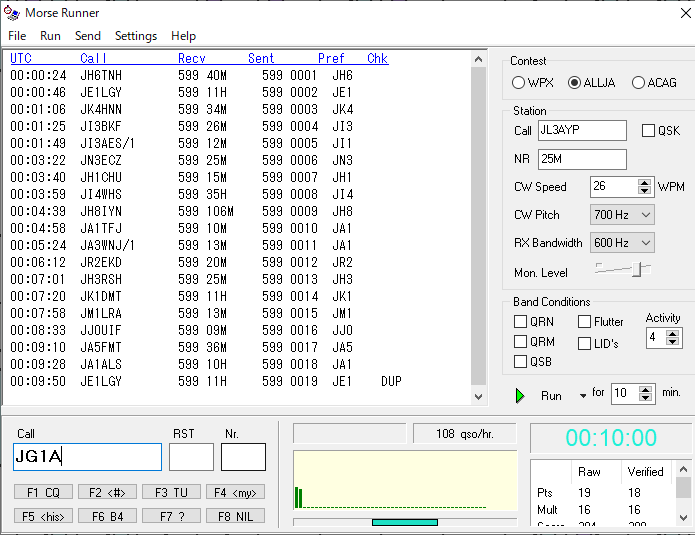Click the F6 B4 button

pos(107,516)
